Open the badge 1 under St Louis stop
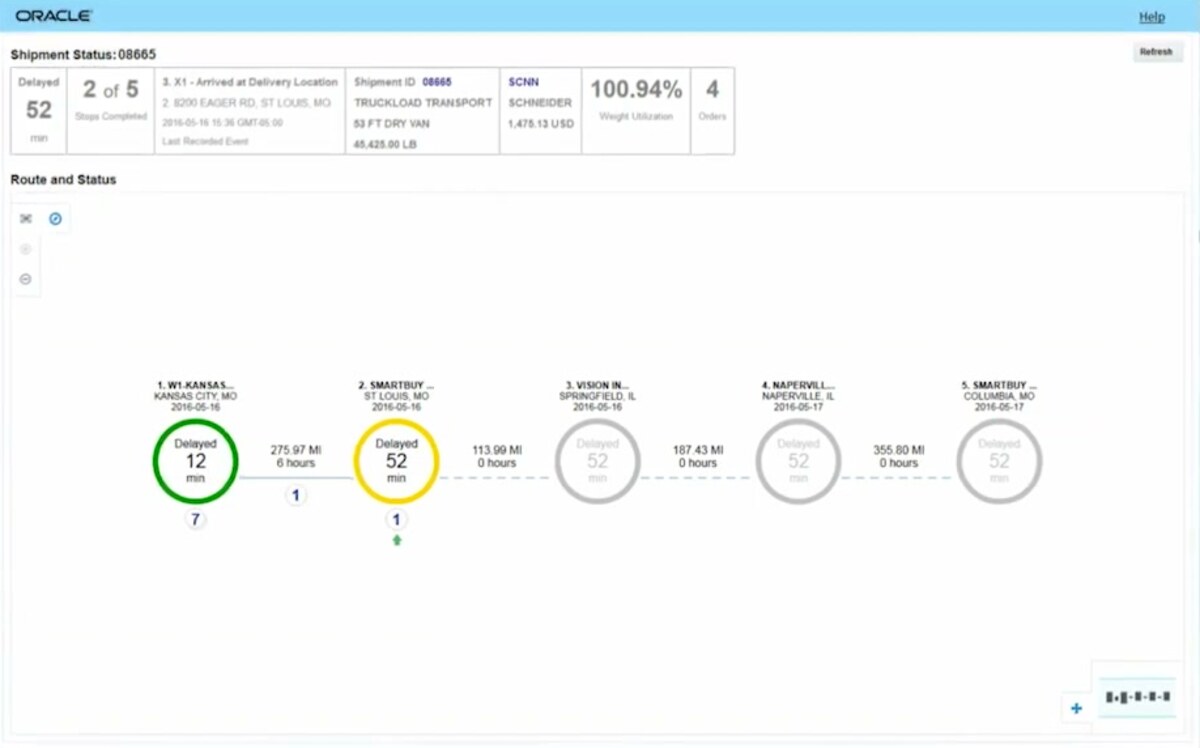Image resolution: width=1200 pixels, height=748 pixels. (397, 520)
